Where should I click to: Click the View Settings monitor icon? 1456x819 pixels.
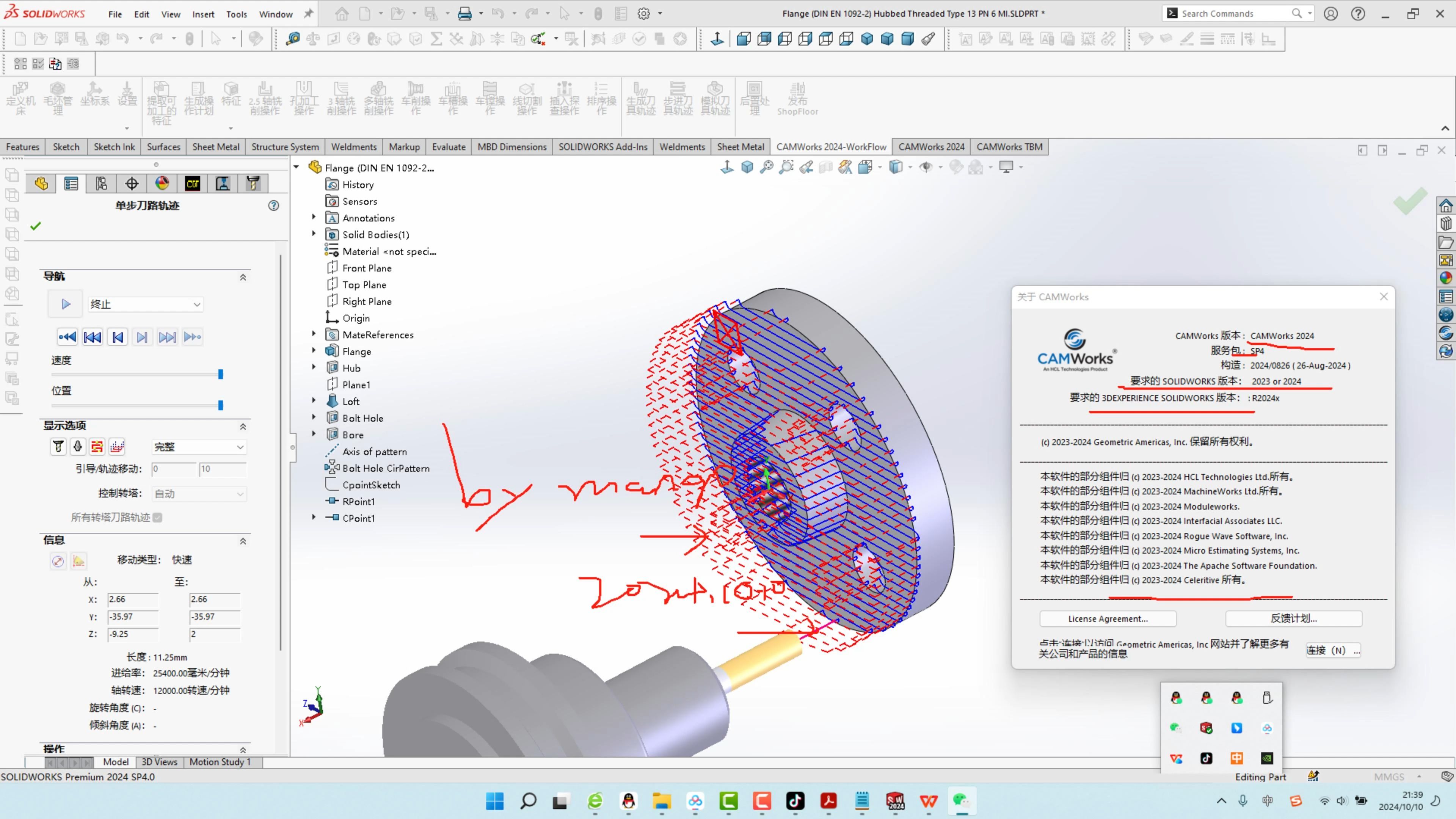point(1006,167)
